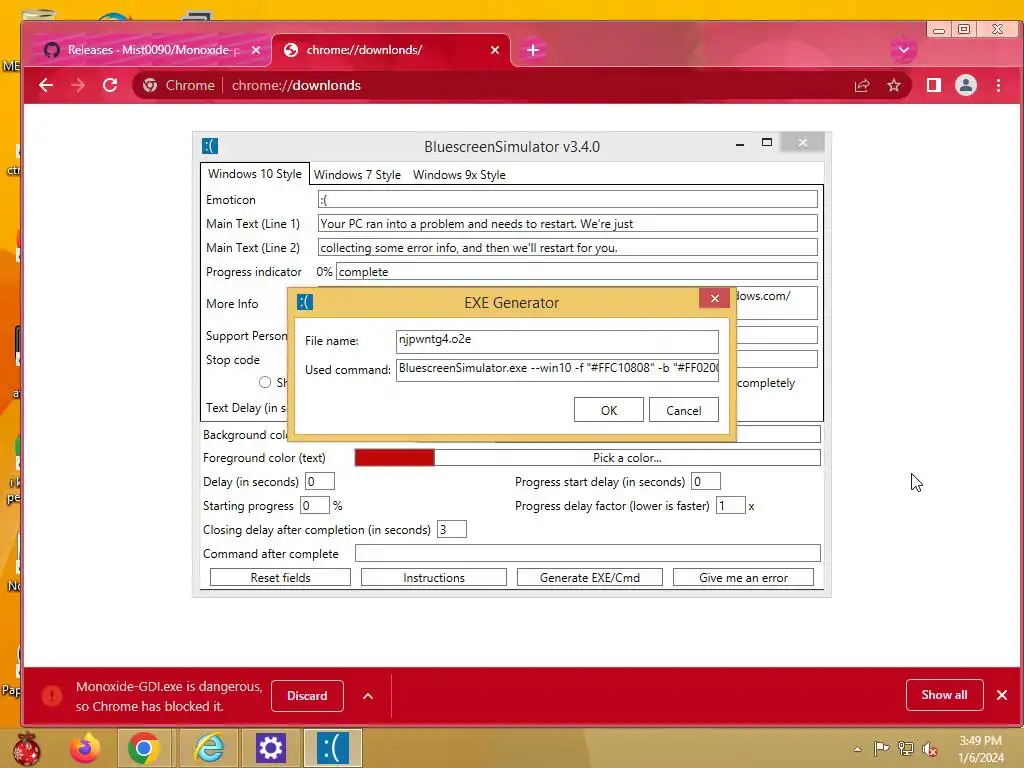Open the Chrome profile avatar
Image resolution: width=1024 pixels, height=768 pixels.
point(966,86)
